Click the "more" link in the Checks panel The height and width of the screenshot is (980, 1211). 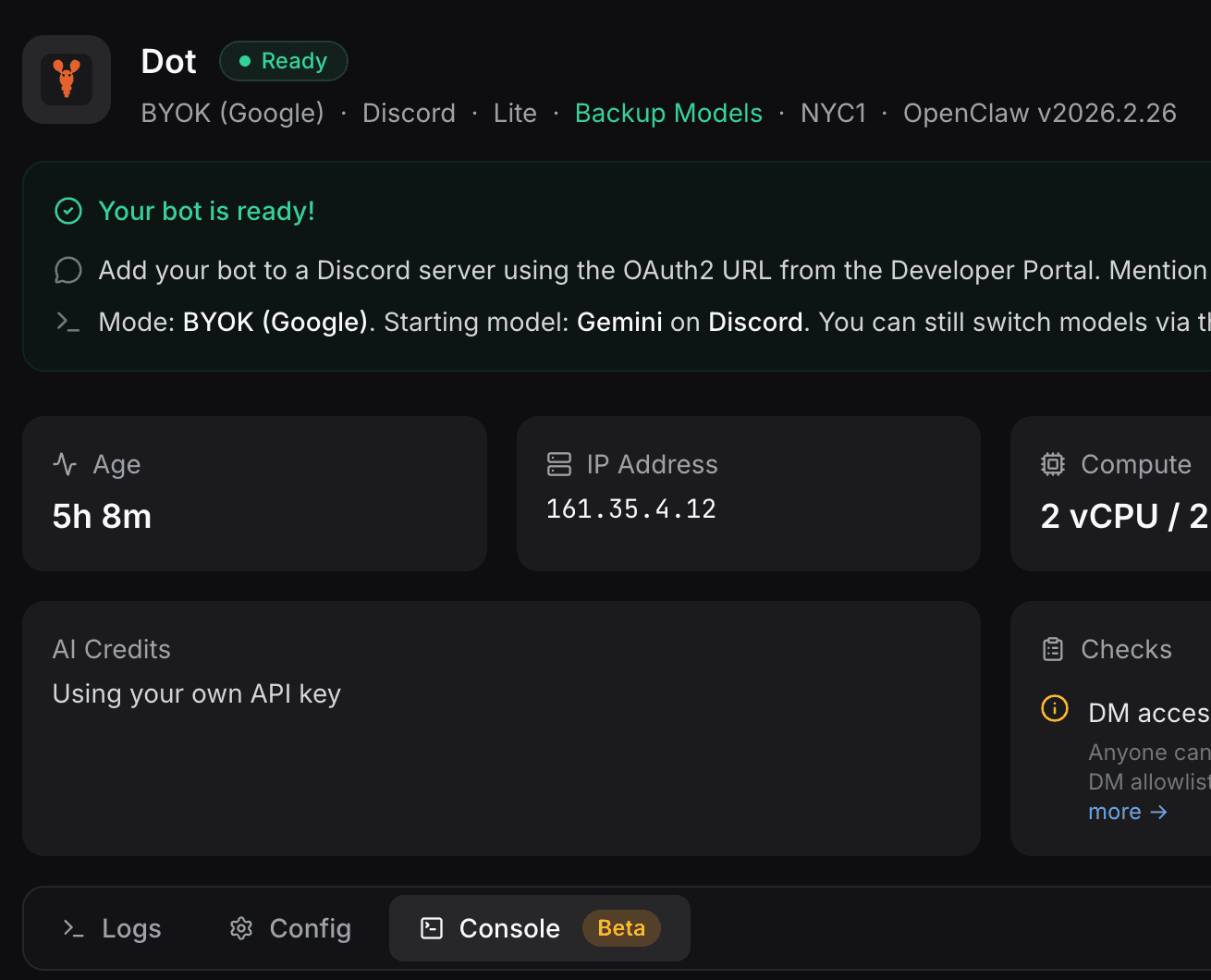1114,811
